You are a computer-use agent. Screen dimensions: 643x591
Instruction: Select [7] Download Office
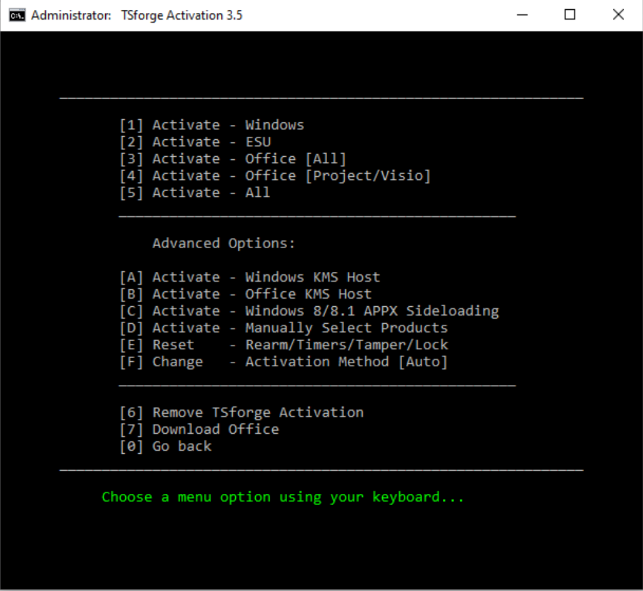[x=199, y=429]
